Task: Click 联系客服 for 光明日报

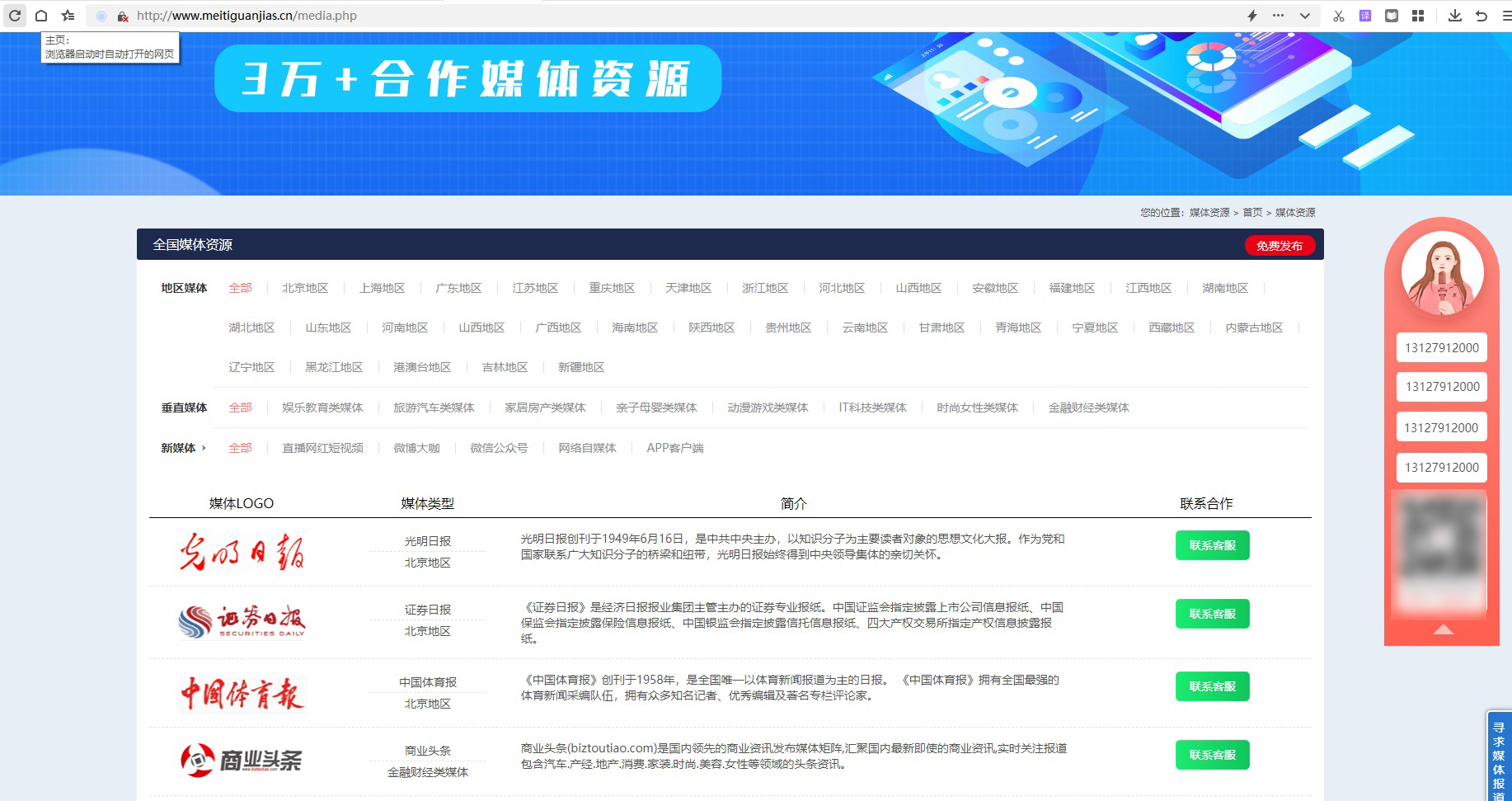Action: click(x=1212, y=545)
